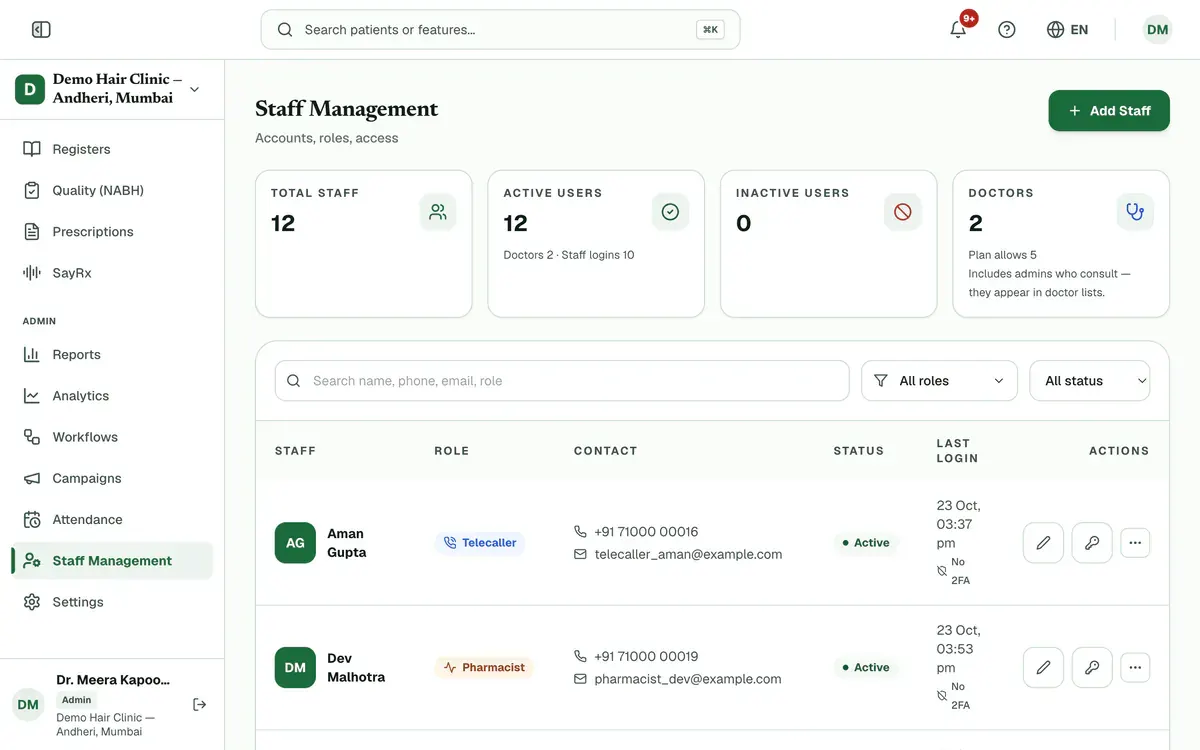This screenshot has height=750, width=1200.
Task: Open more options for Aman Gupta
Action: (x=1135, y=543)
